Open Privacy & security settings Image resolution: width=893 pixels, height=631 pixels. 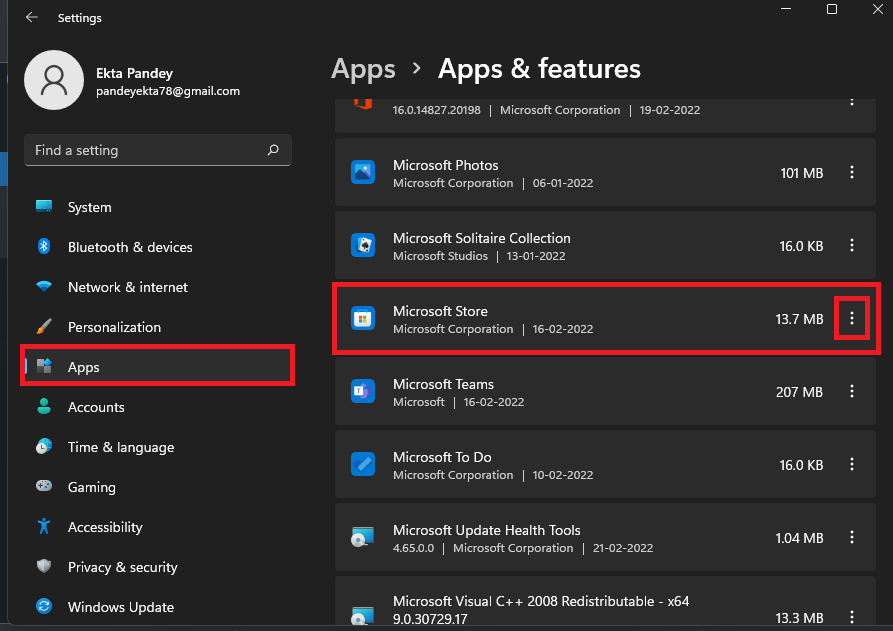point(122,567)
